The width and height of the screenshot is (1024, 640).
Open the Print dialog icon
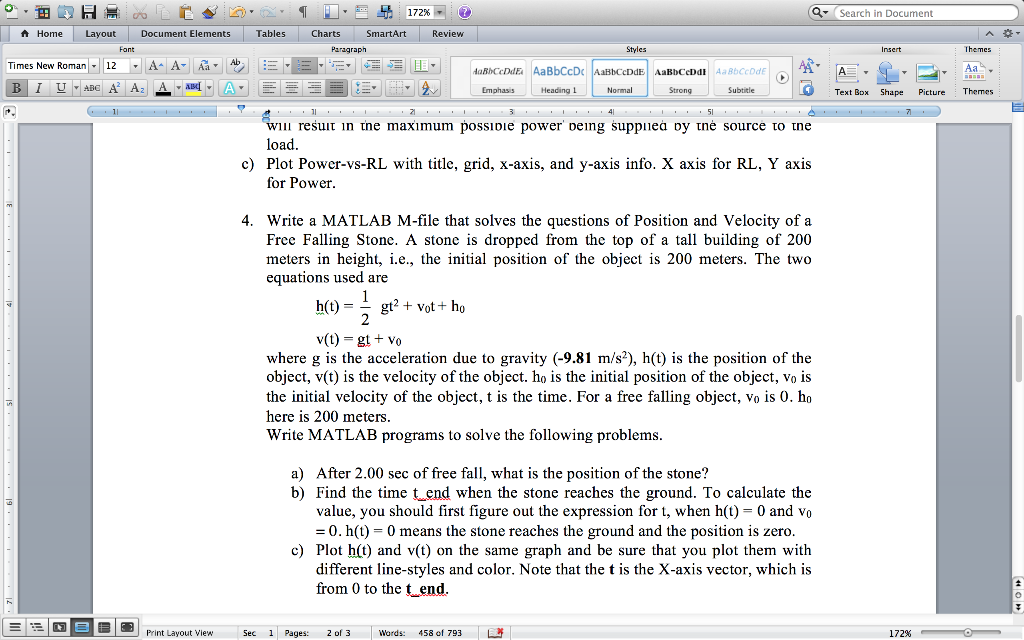click(x=112, y=12)
